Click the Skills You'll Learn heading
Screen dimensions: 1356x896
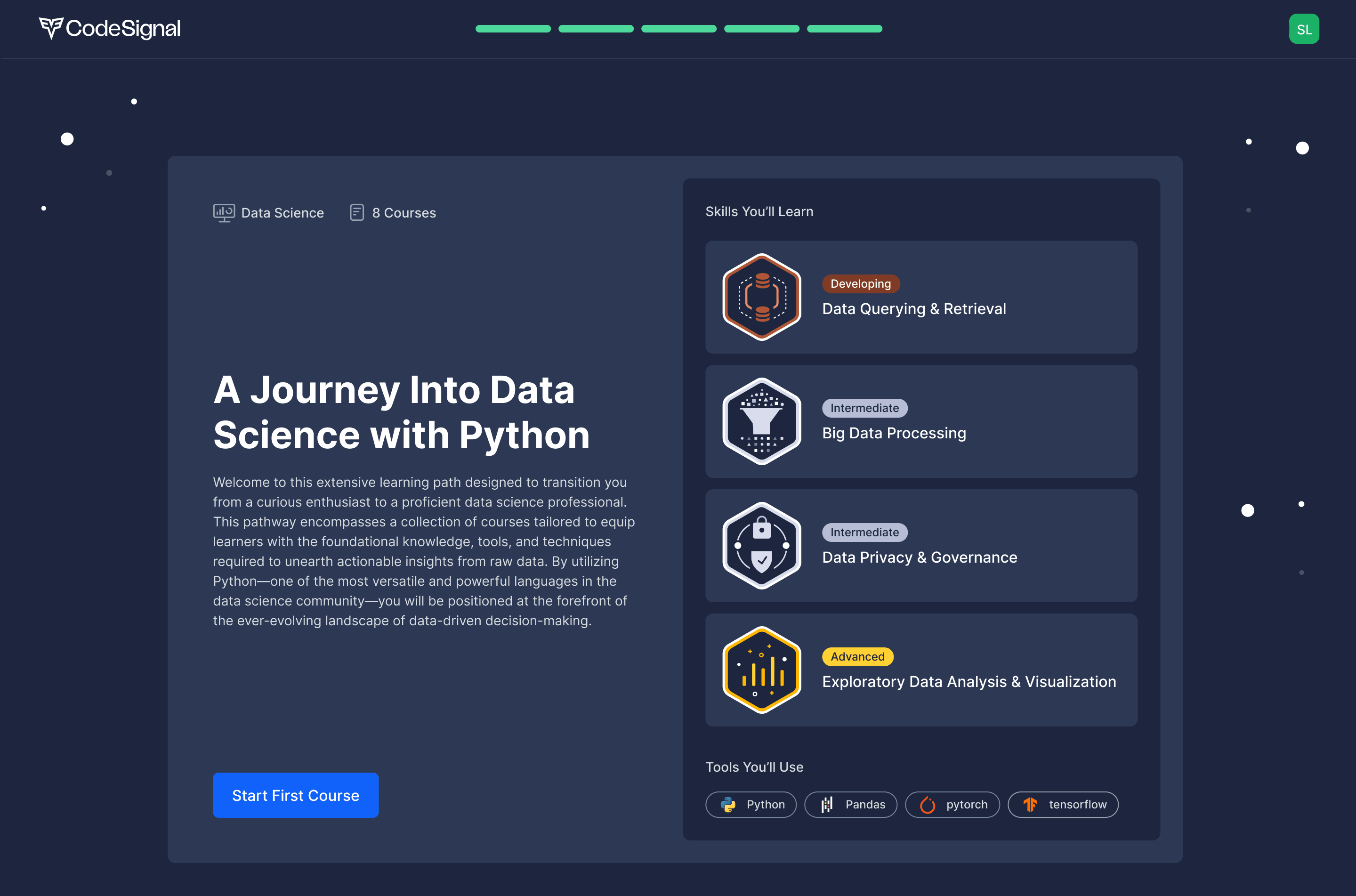tap(759, 211)
